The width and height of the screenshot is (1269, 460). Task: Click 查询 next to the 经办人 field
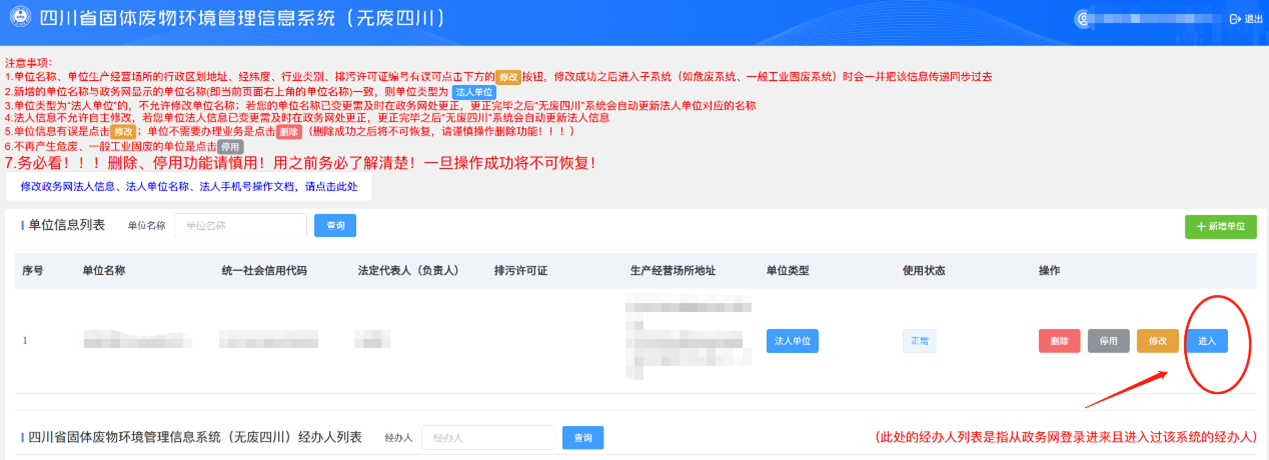pos(583,438)
